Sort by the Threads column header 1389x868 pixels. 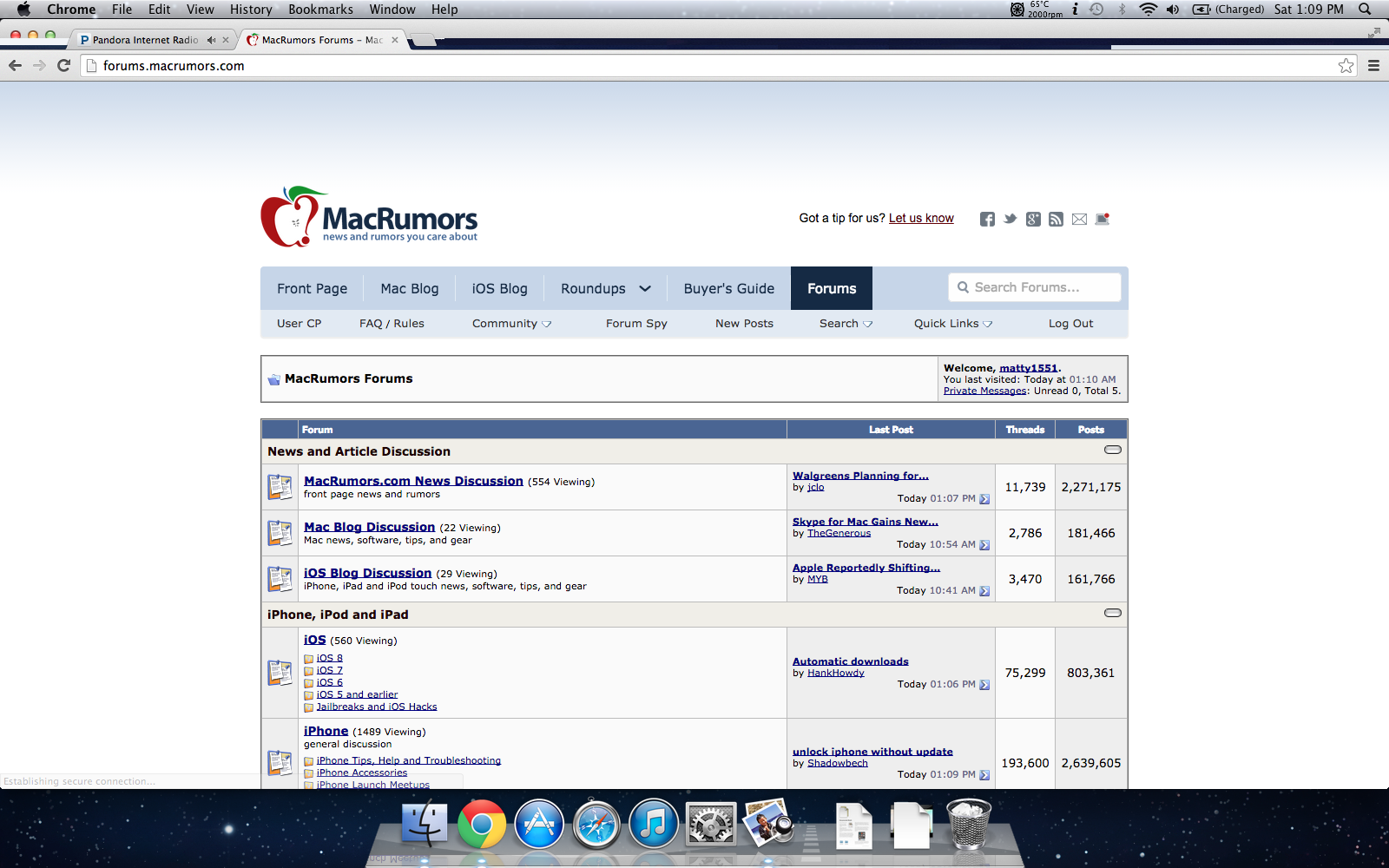click(x=1025, y=430)
